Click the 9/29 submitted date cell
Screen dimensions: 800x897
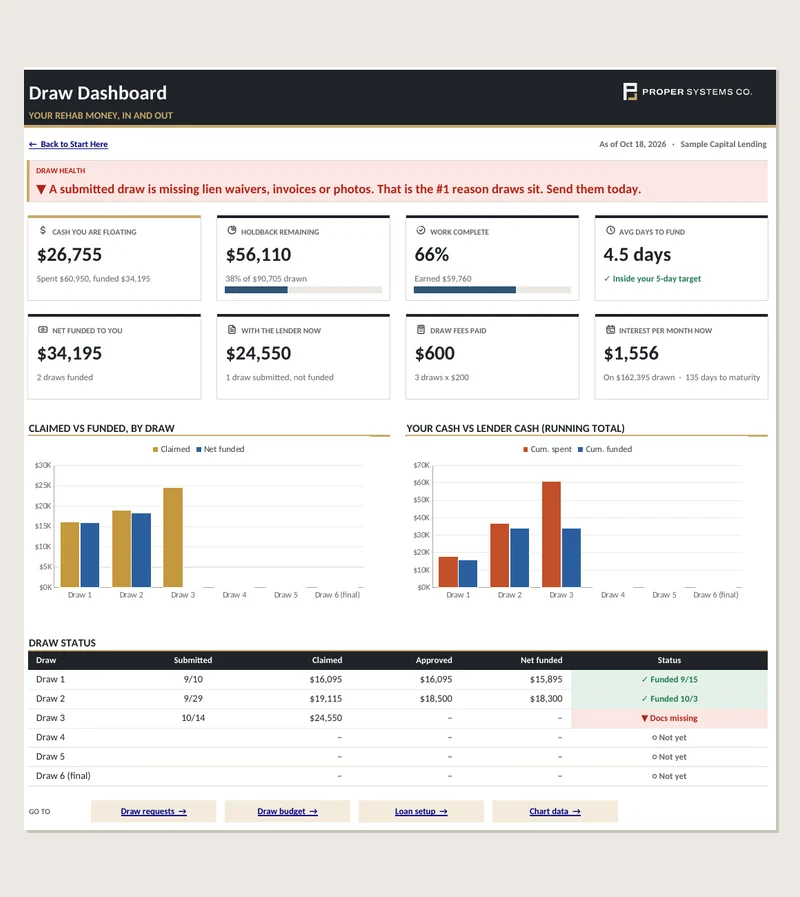193,698
